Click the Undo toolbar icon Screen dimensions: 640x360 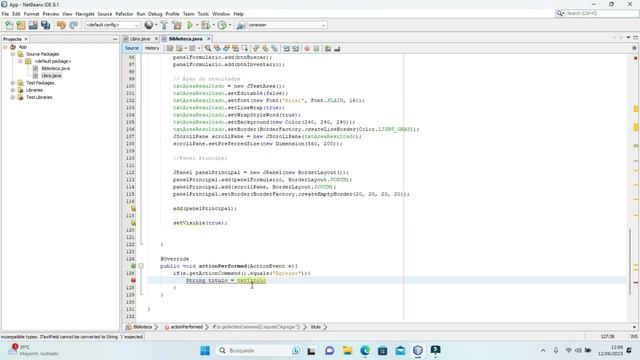(x=61, y=25)
